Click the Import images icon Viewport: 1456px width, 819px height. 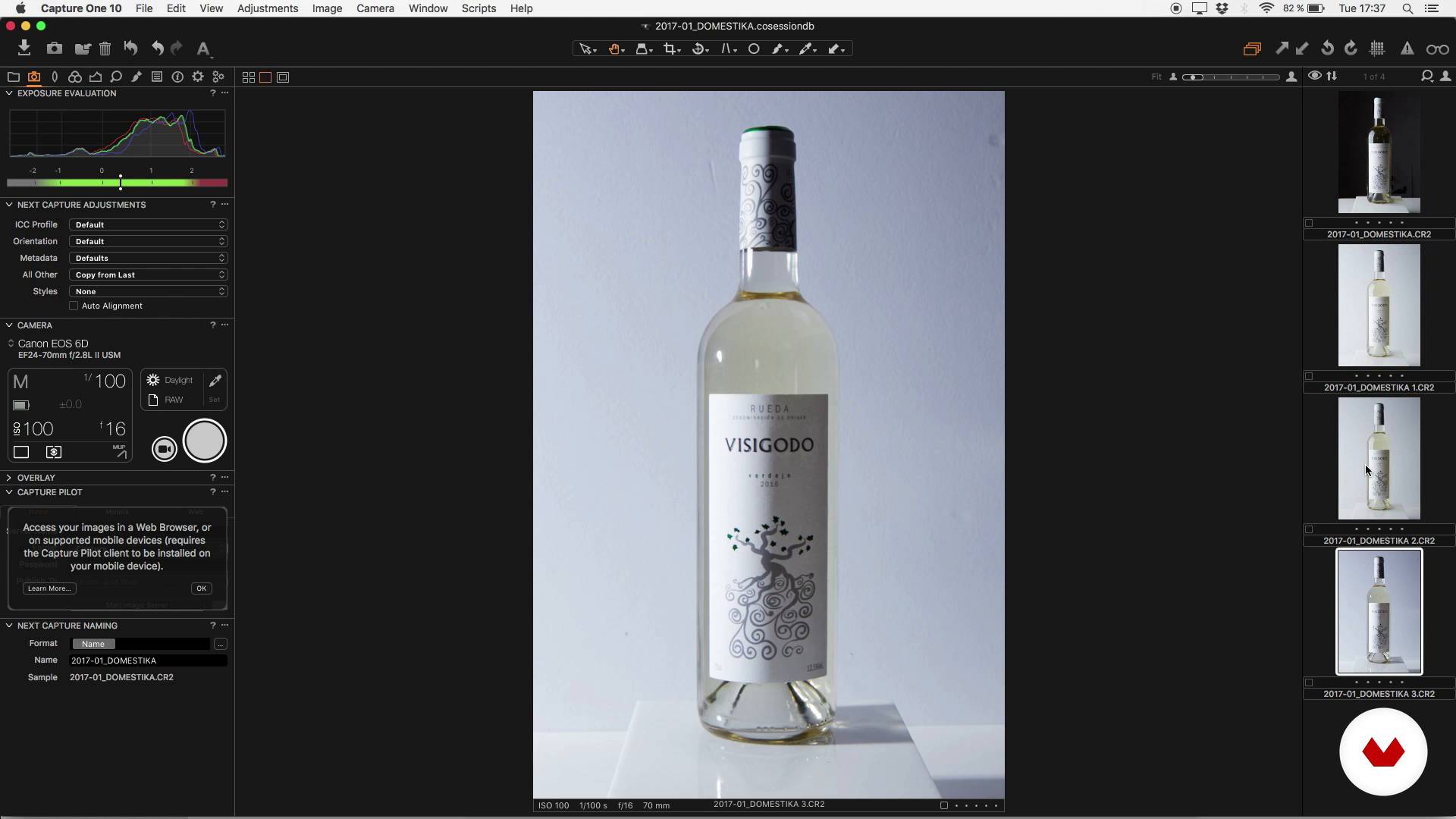click(24, 49)
